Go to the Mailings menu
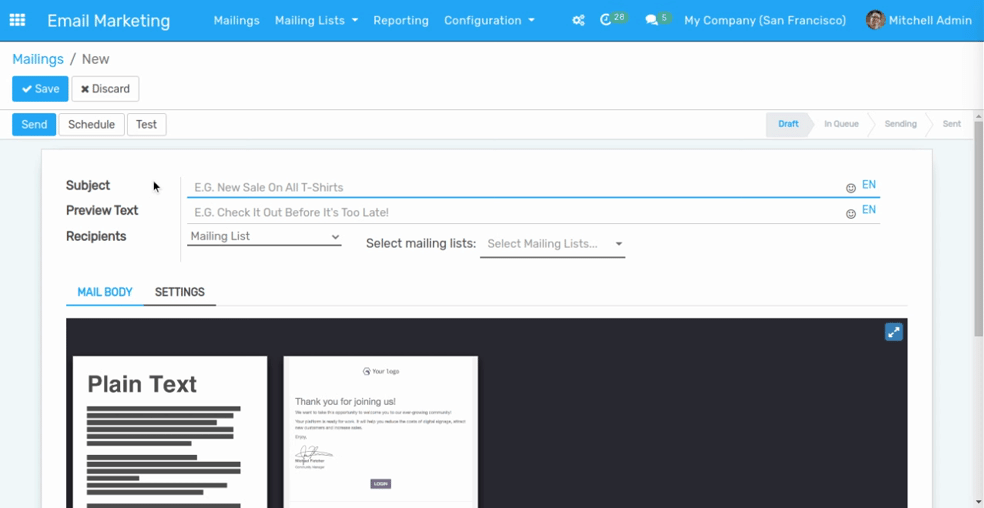Image resolution: width=984 pixels, height=508 pixels. click(237, 20)
